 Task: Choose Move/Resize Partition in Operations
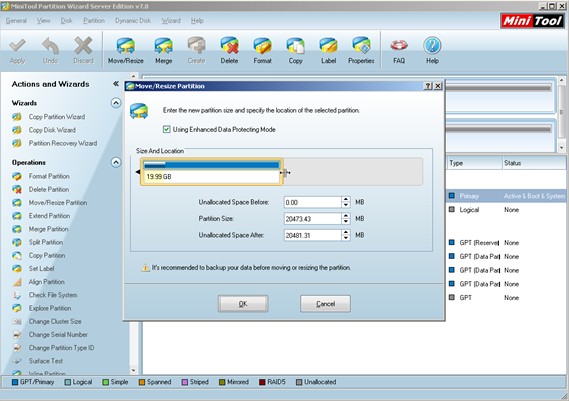[58, 202]
